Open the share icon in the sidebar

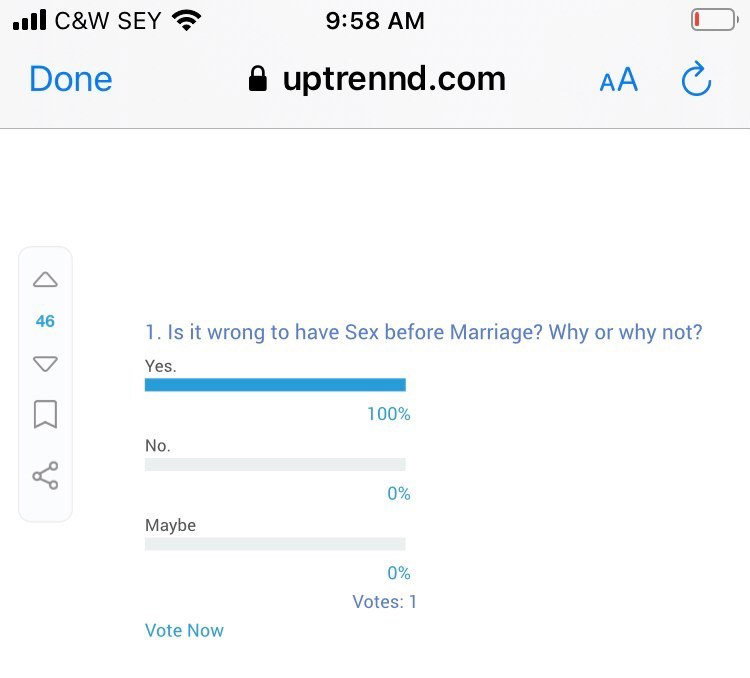[45, 476]
